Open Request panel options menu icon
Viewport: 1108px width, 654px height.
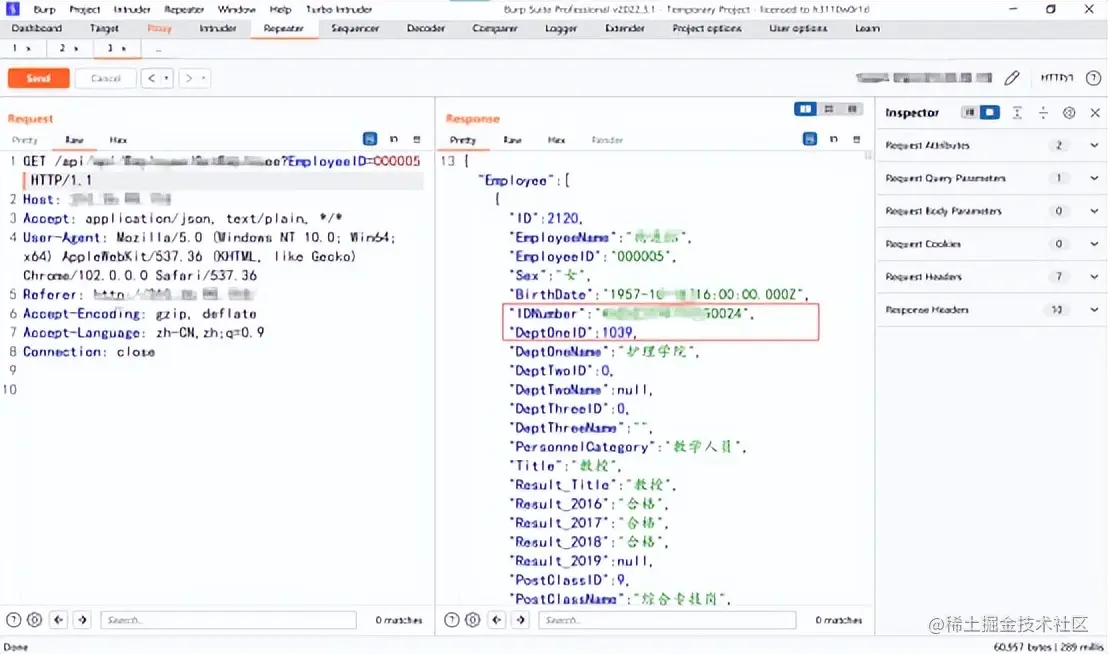point(417,139)
